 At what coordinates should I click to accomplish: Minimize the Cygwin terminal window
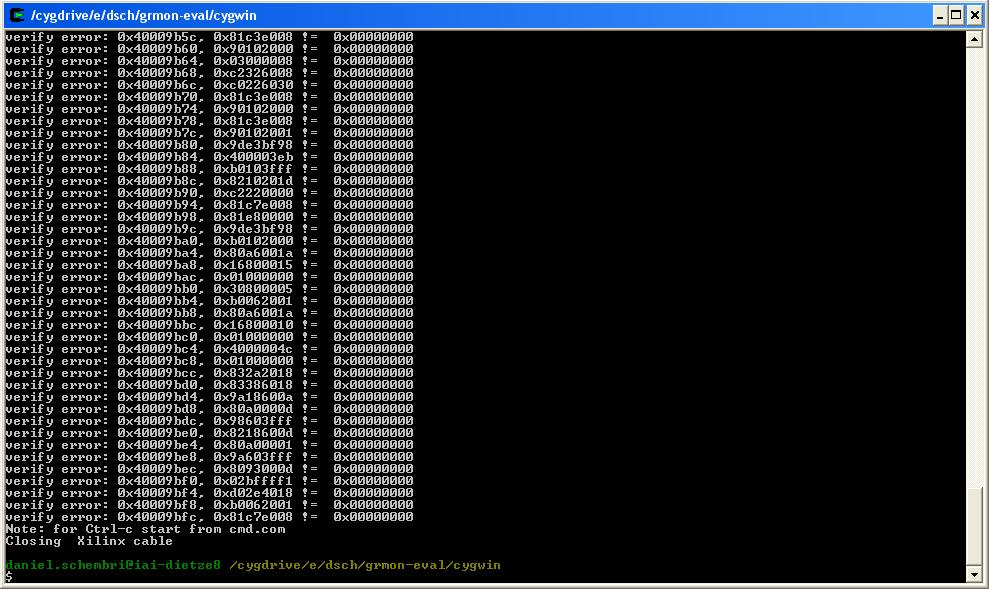tap(940, 15)
